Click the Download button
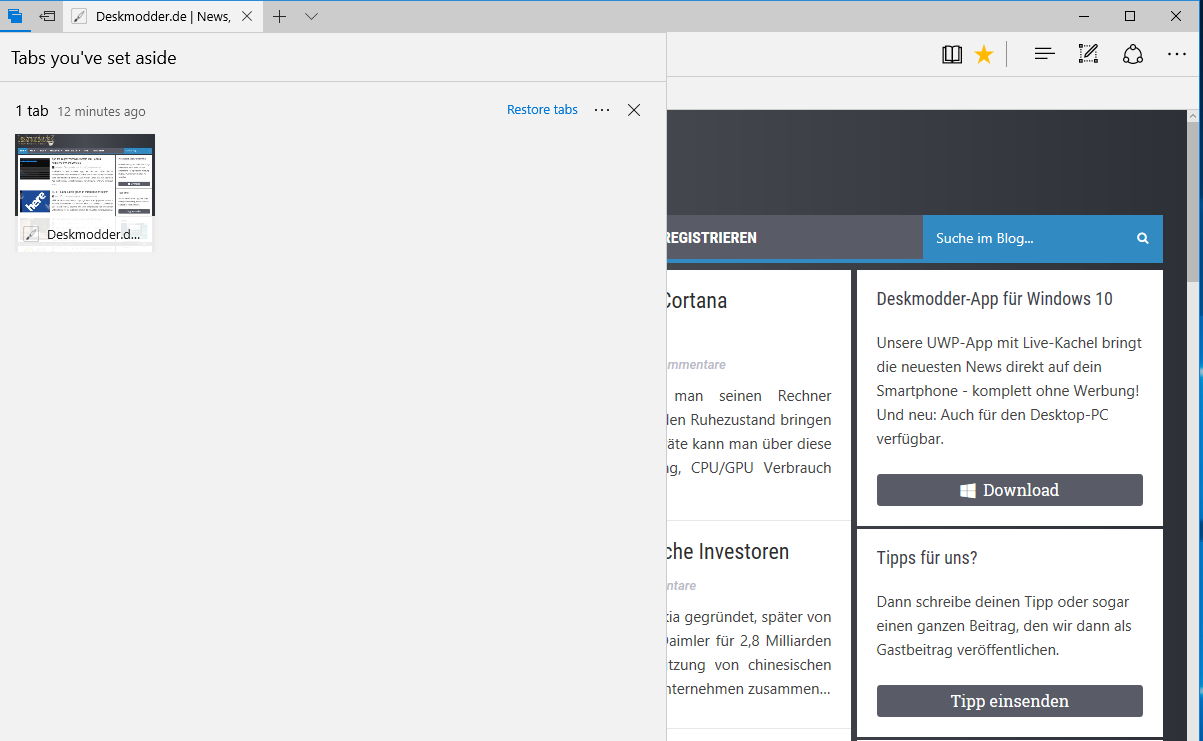Viewport: 1203px width, 741px height. [x=1010, y=490]
